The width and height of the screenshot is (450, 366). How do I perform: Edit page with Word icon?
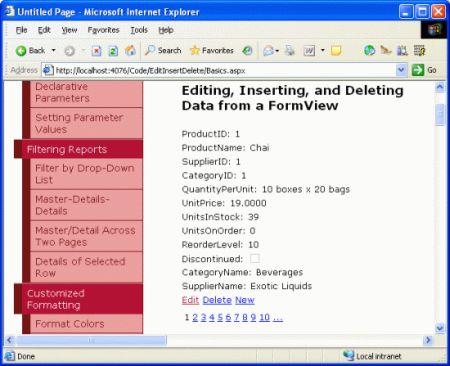309,51
